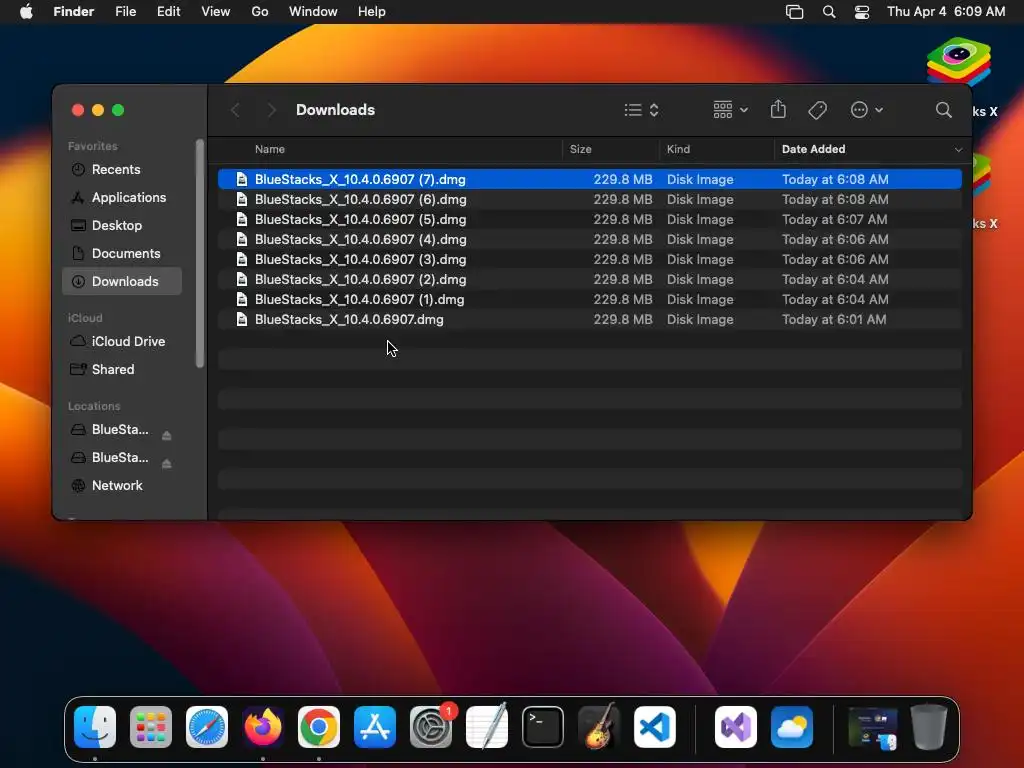Select Shared in the sidebar
This screenshot has width=1024, height=768.
tap(121, 370)
